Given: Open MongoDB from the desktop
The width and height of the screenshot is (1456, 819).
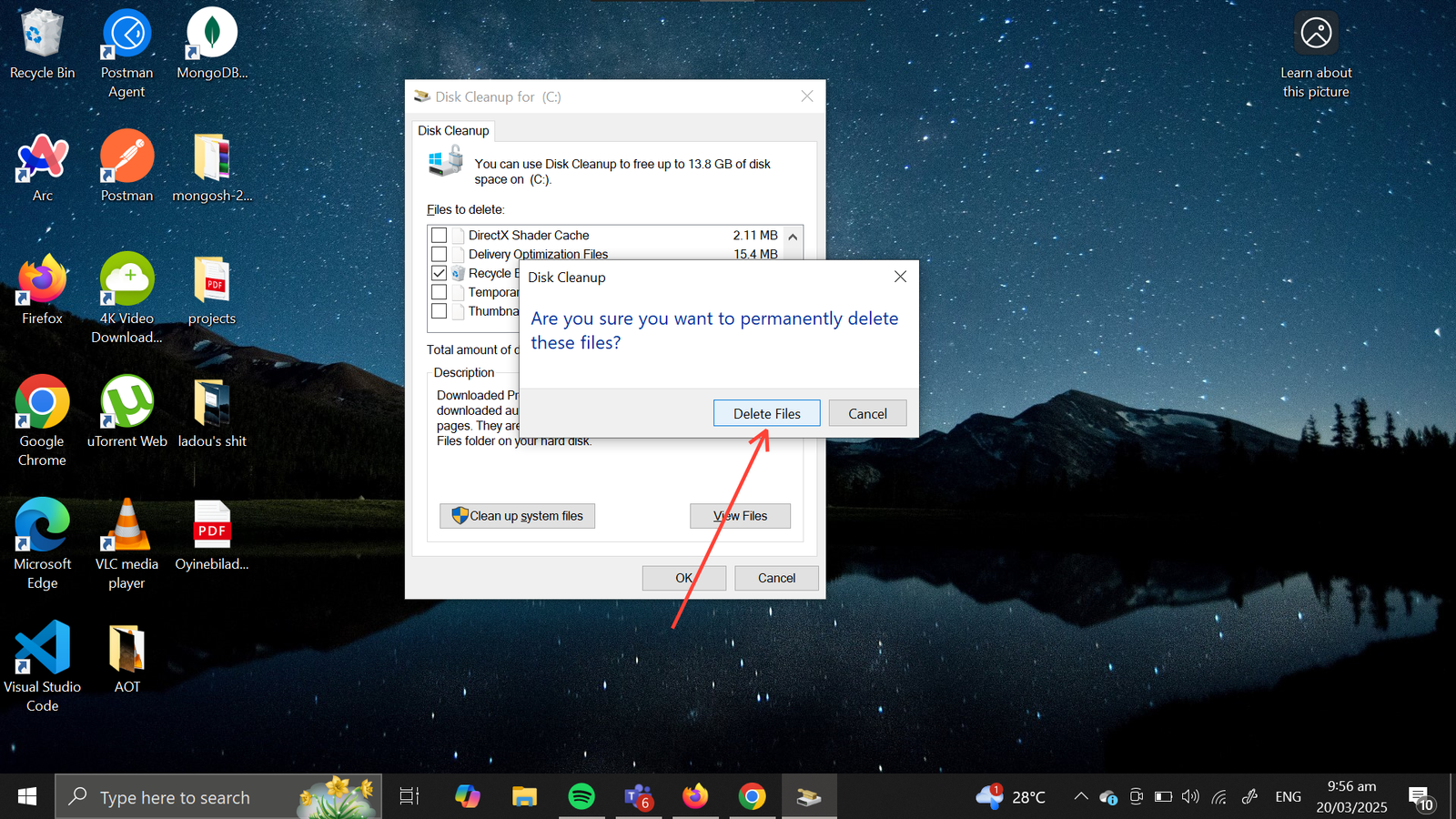Looking at the screenshot, I should 211,36.
